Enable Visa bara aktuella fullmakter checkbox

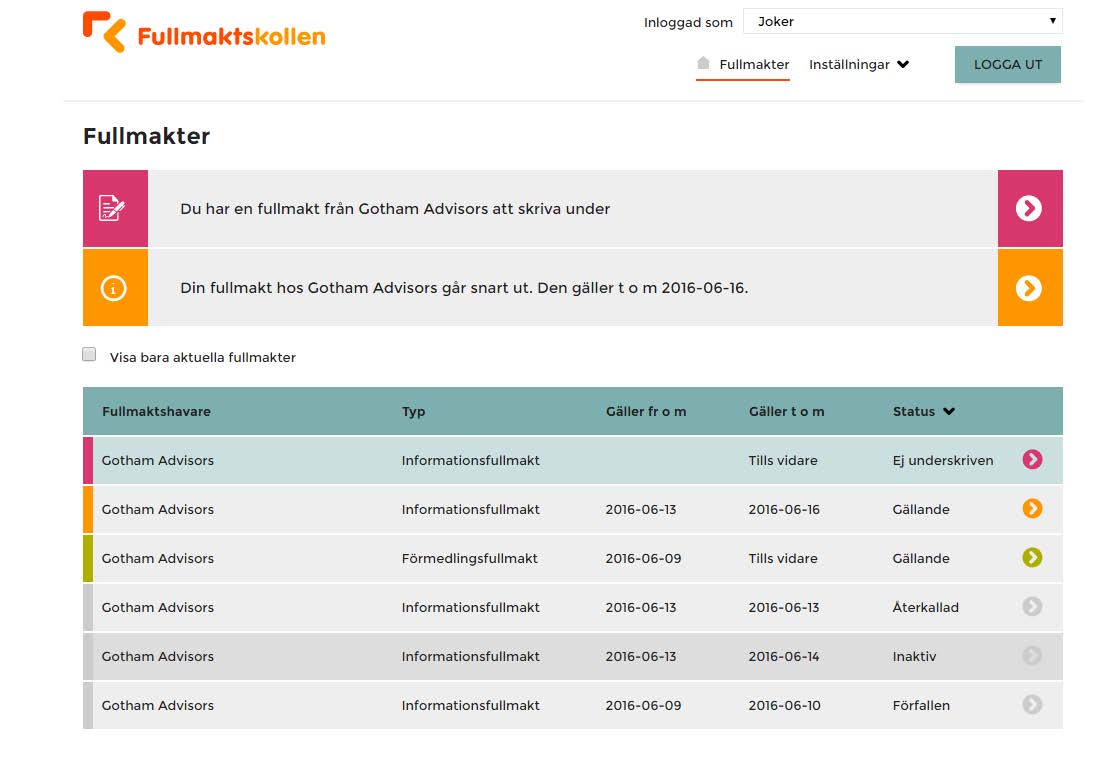click(89, 355)
